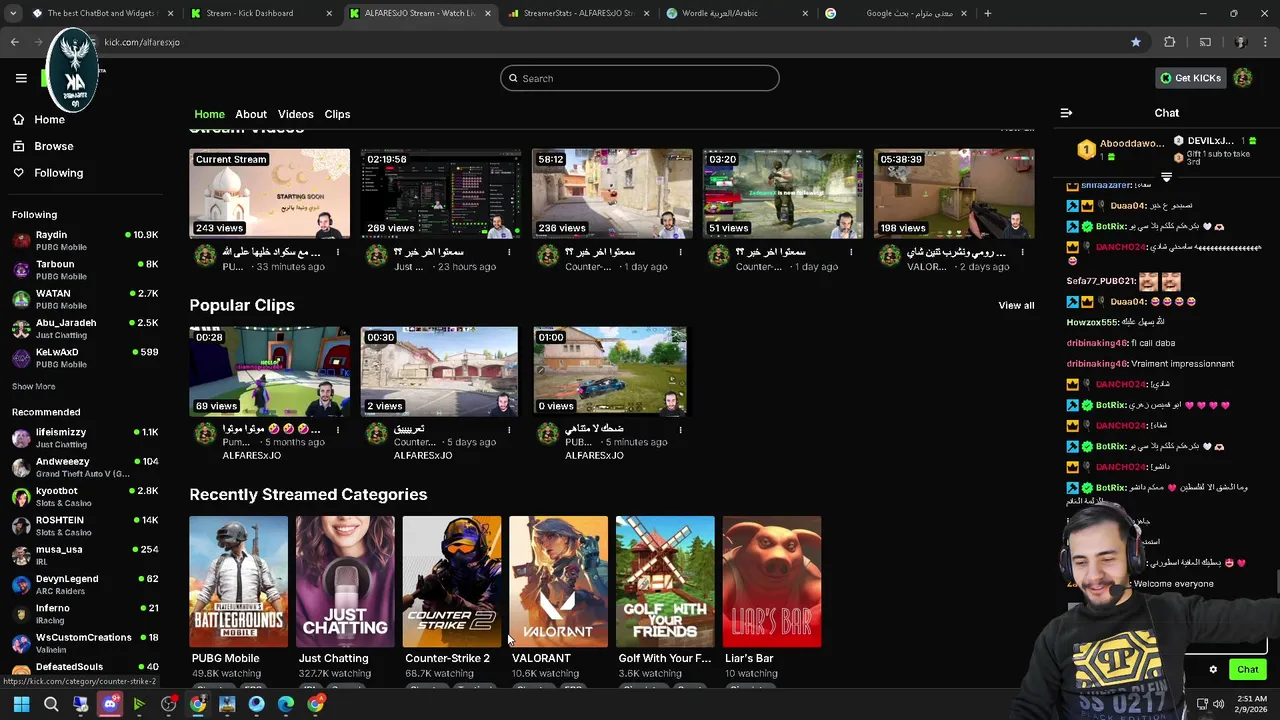The image size is (1280, 720).
Task: Click the green Chat send button
Action: (1247, 669)
